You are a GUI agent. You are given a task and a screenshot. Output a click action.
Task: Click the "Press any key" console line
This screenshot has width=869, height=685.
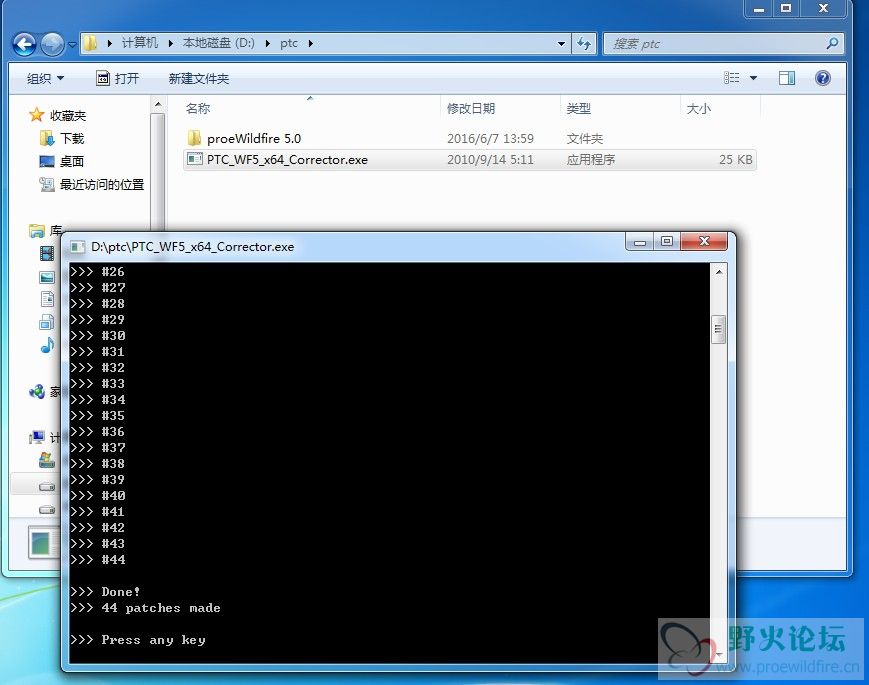click(154, 640)
